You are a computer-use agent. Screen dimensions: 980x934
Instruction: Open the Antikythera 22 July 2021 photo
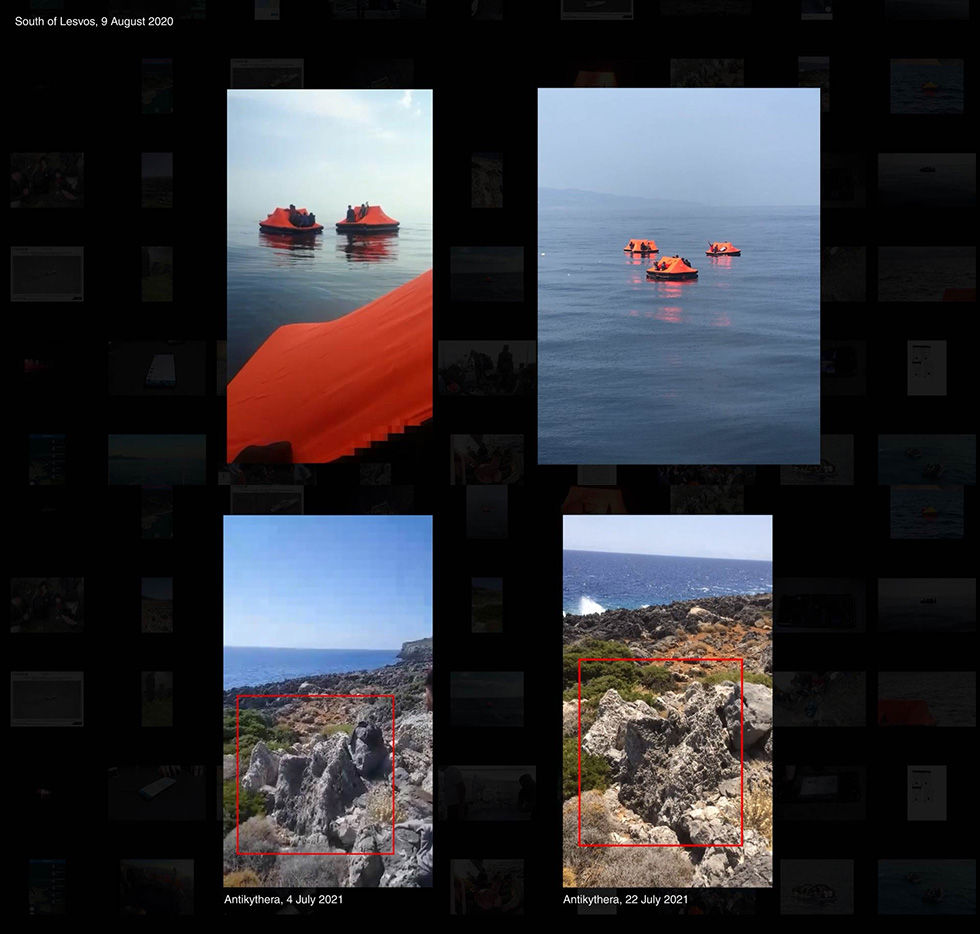pyautogui.click(x=668, y=701)
